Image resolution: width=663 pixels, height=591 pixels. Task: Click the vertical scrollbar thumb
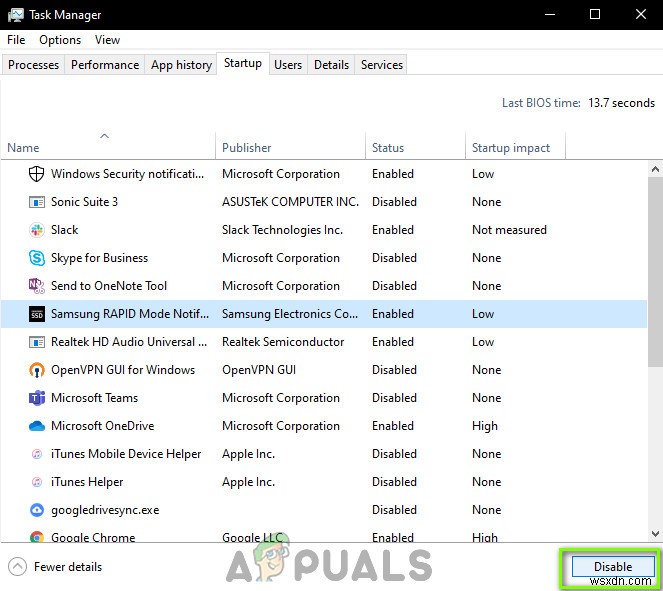655,272
